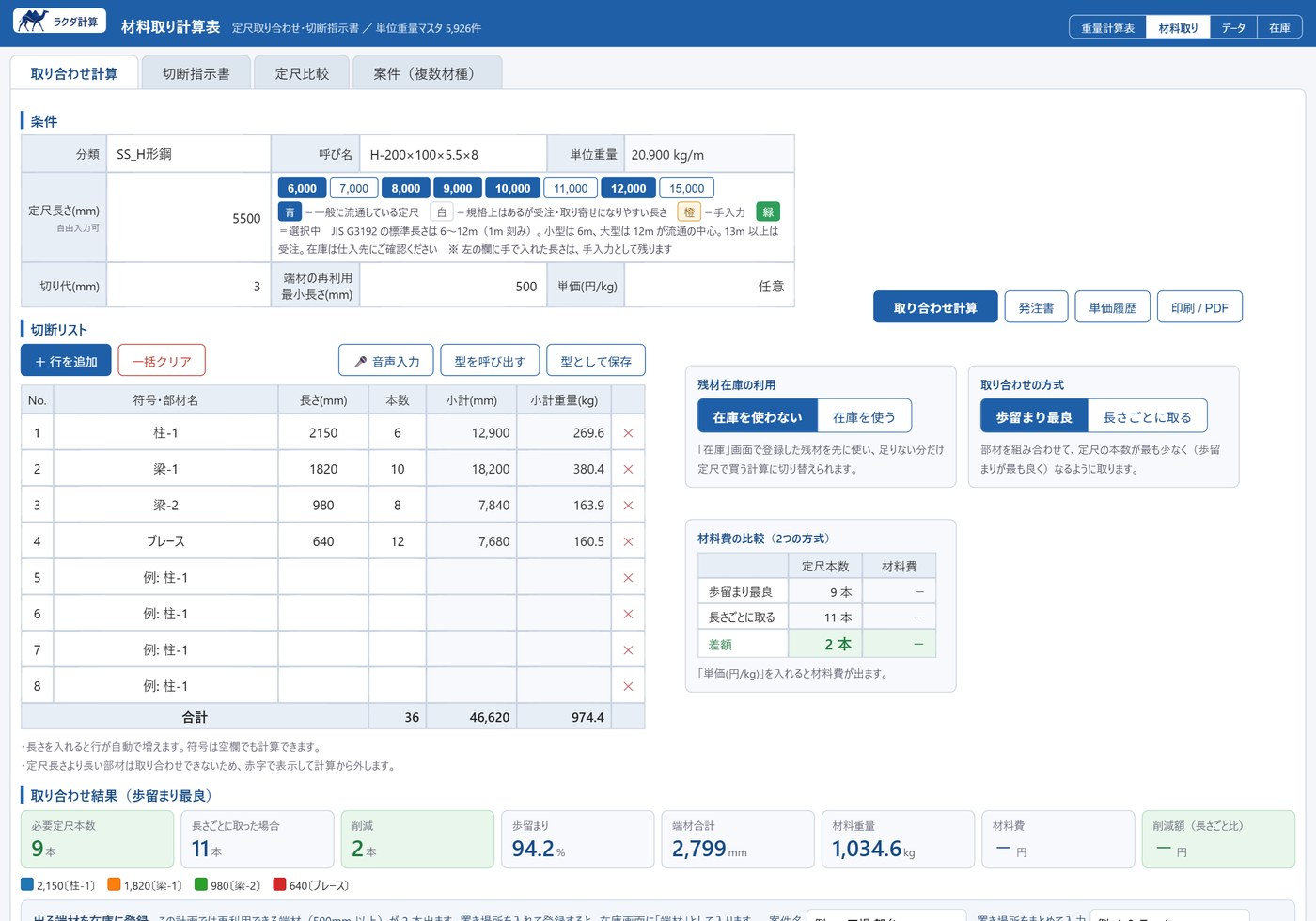Deselect the 8,000 stock length
Viewport: 1316px width, 921px height.
[405, 188]
